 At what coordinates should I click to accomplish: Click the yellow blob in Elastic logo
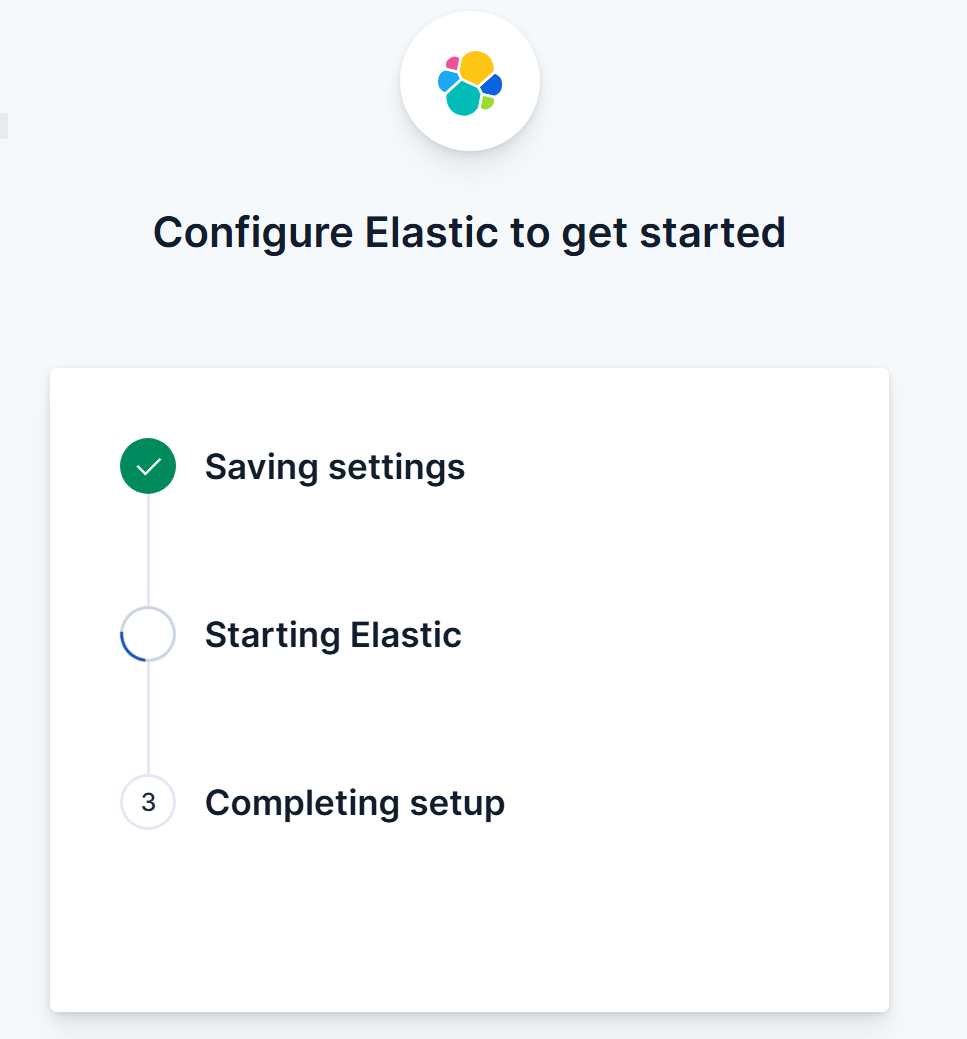tap(477, 67)
